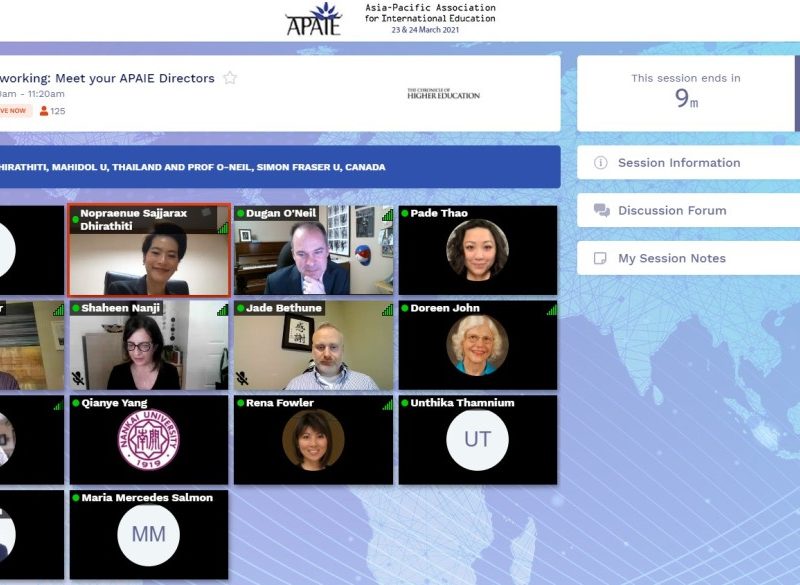Click signal strength icon on Dugan O'Neil's tile

(387, 215)
